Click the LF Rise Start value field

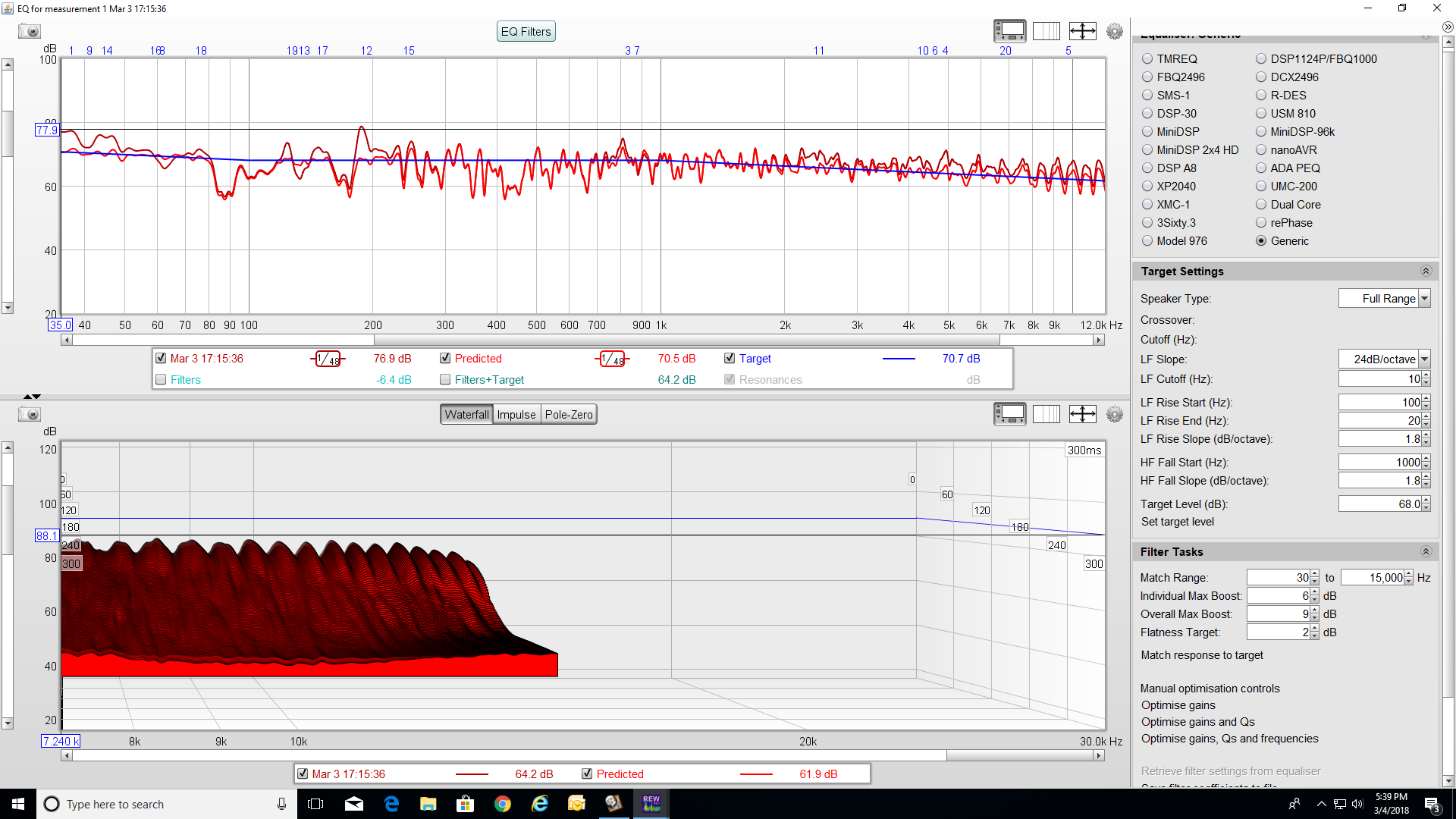[x=1379, y=403]
